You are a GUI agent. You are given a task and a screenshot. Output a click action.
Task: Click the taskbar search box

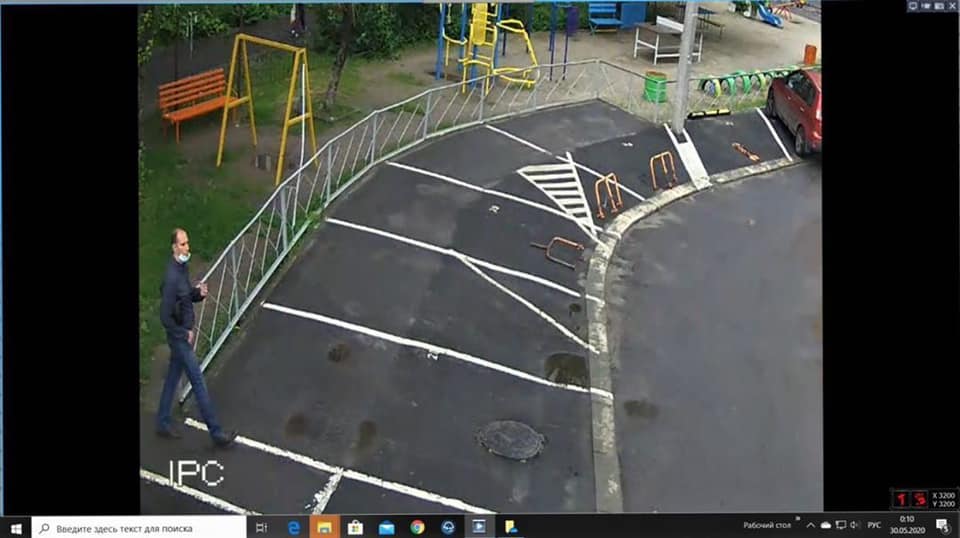click(140, 527)
